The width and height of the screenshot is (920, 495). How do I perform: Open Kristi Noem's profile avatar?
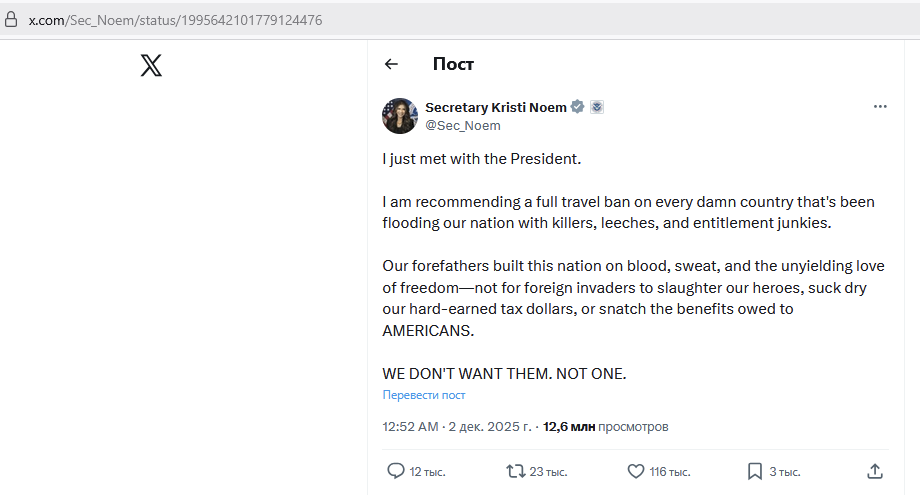point(400,116)
